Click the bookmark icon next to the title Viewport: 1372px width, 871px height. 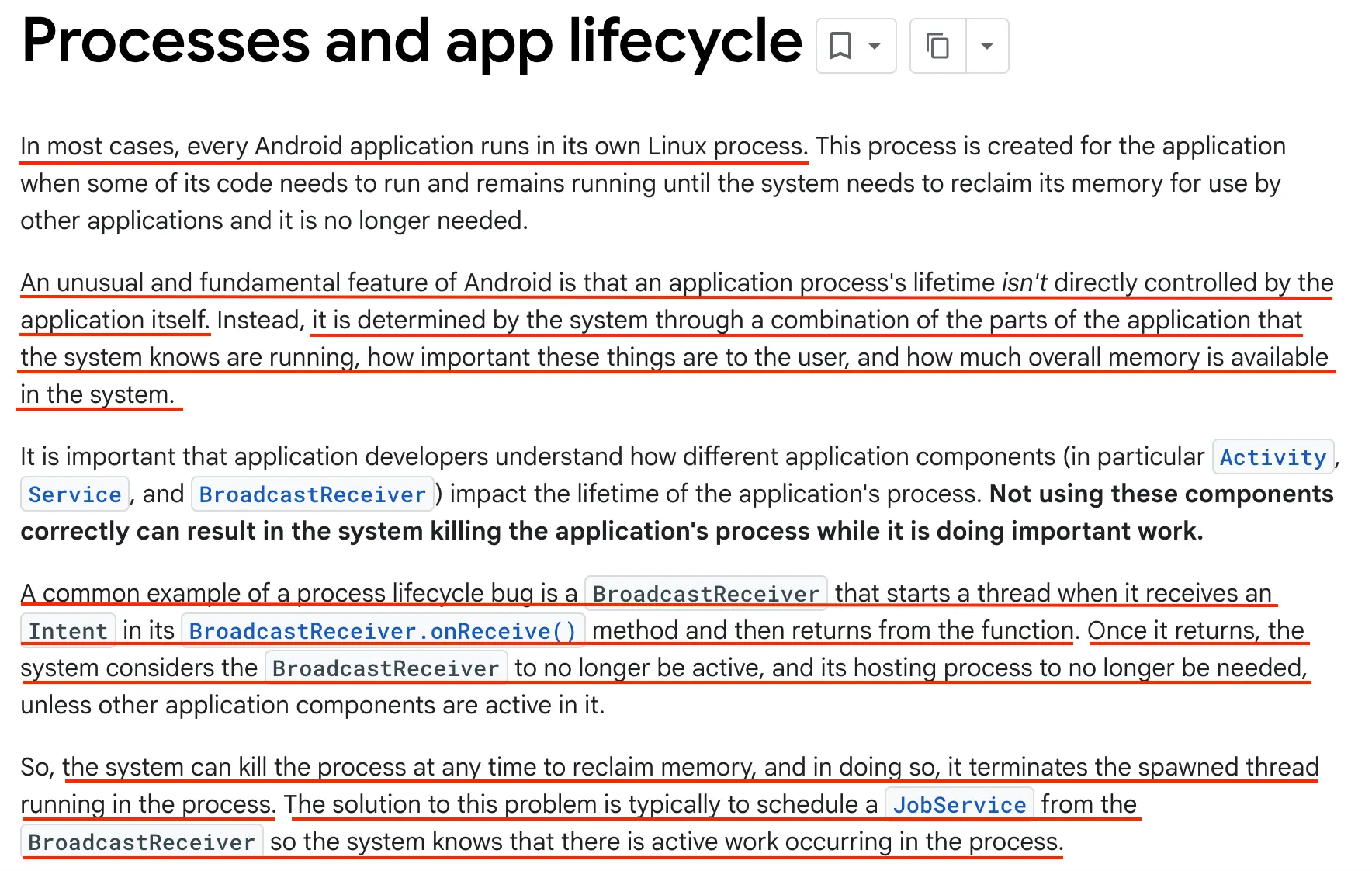pos(840,46)
